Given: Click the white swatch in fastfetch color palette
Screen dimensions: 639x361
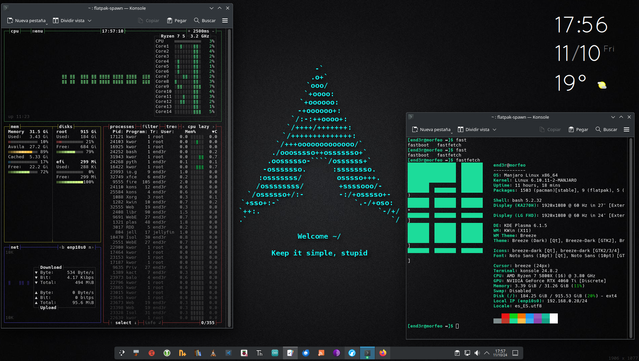Looking at the screenshot, I should (x=554, y=318).
